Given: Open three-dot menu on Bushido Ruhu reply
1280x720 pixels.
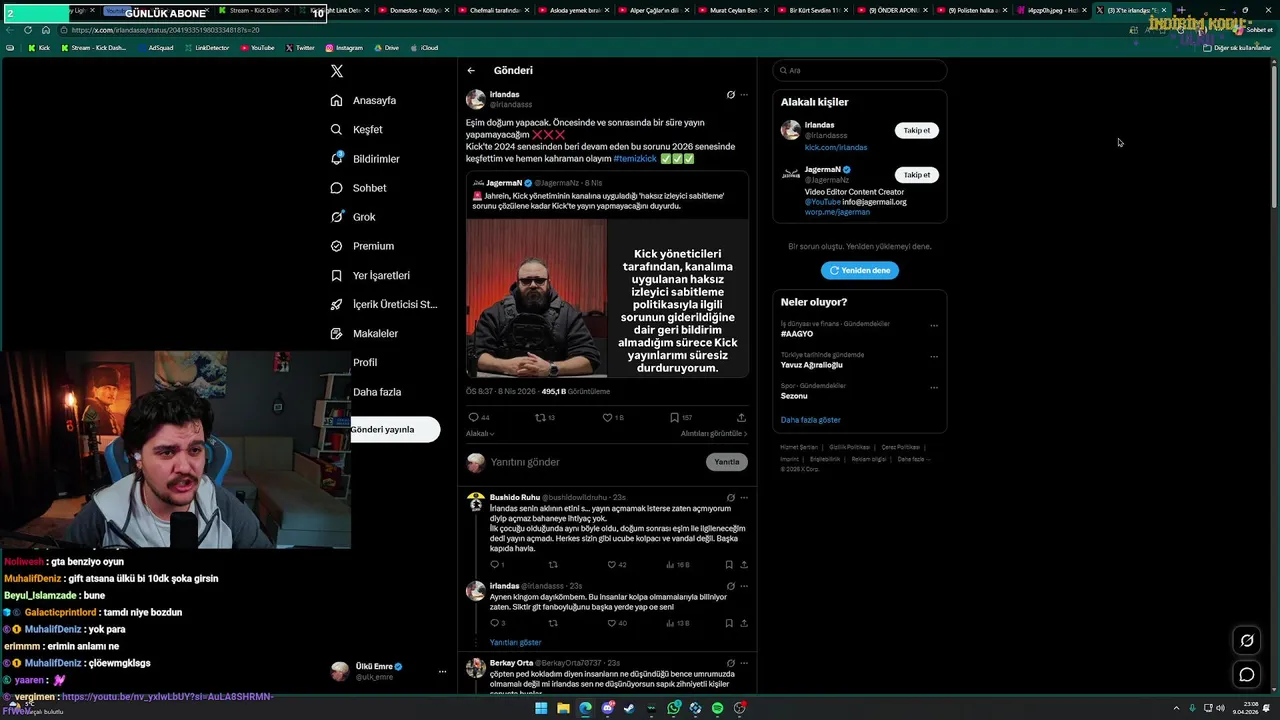Looking at the screenshot, I should (x=744, y=497).
